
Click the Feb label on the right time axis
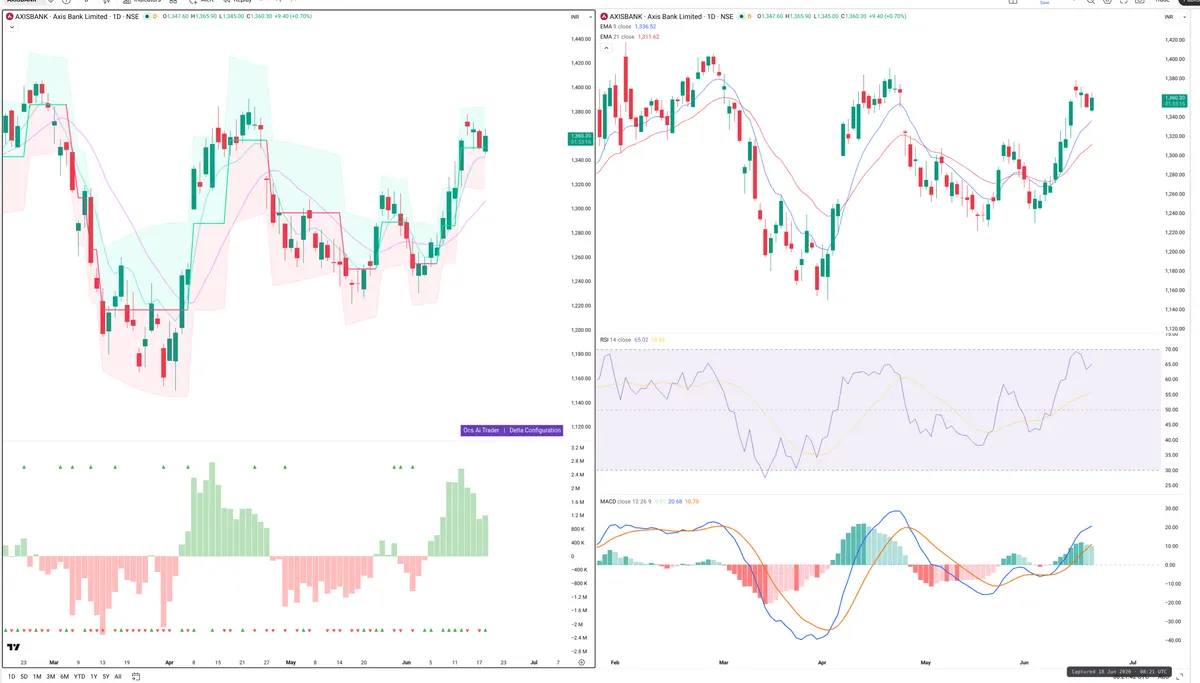point(614,662)
